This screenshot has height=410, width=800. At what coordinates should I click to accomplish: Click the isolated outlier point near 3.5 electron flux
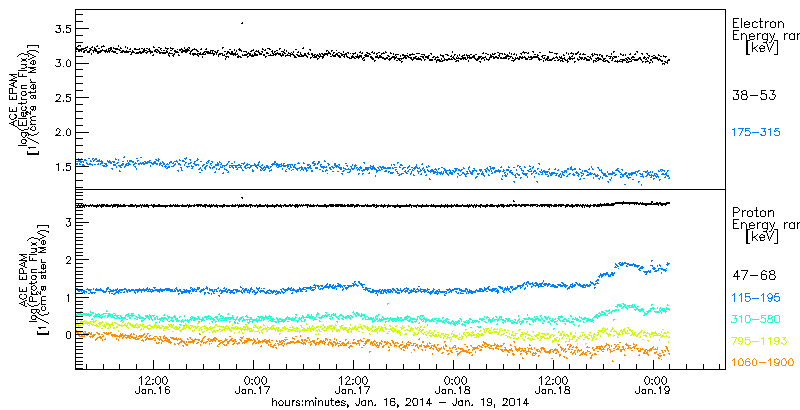click(242, 23)
